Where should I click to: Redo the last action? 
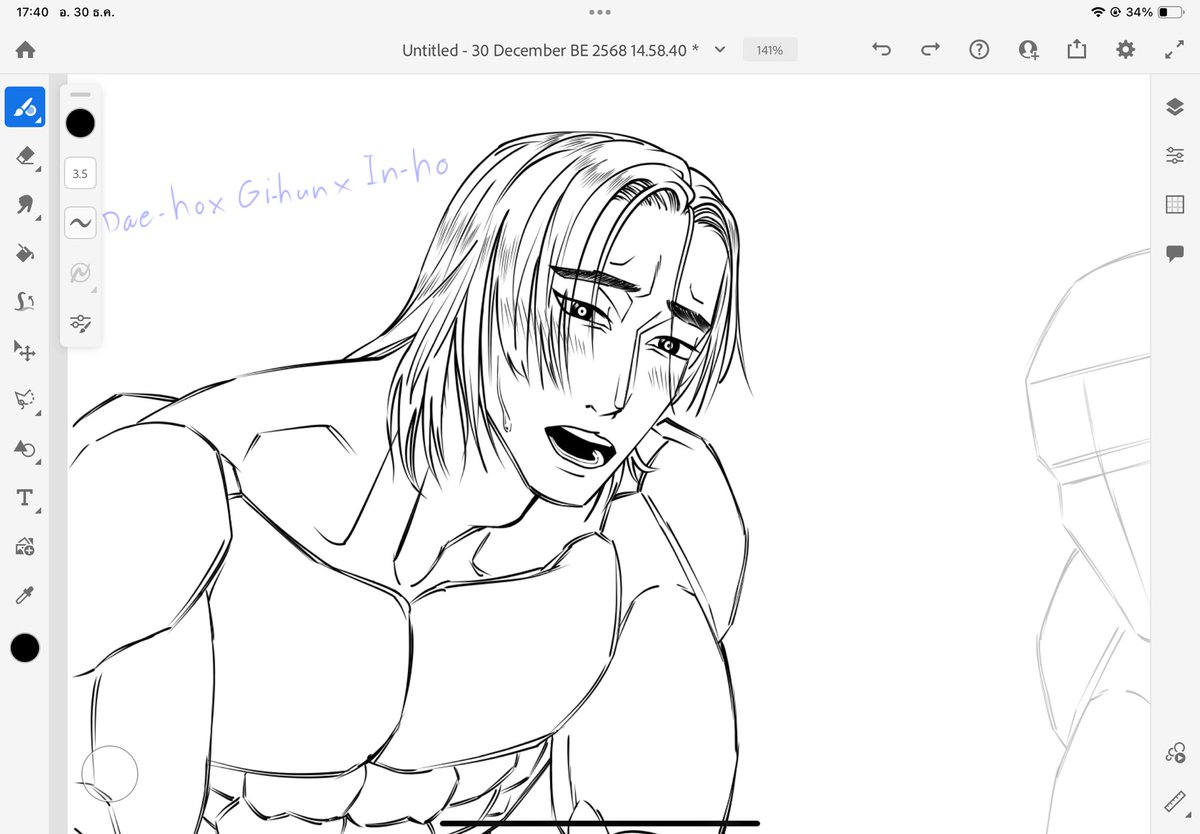click(x=930, y=50)
